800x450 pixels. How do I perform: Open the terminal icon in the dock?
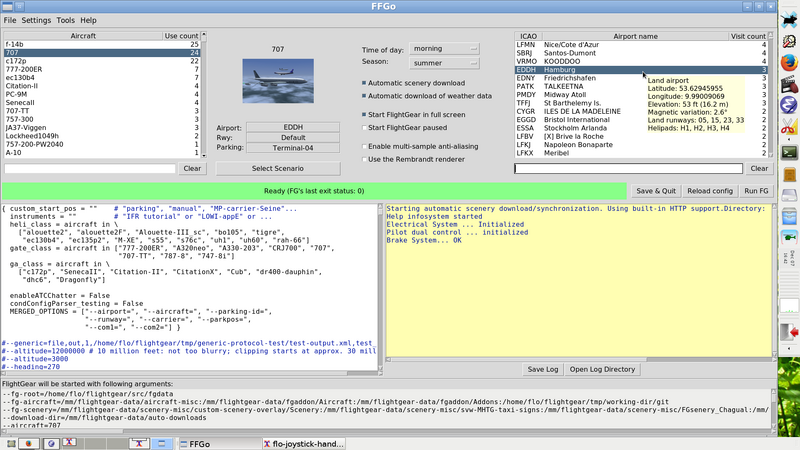coord(789,152)
